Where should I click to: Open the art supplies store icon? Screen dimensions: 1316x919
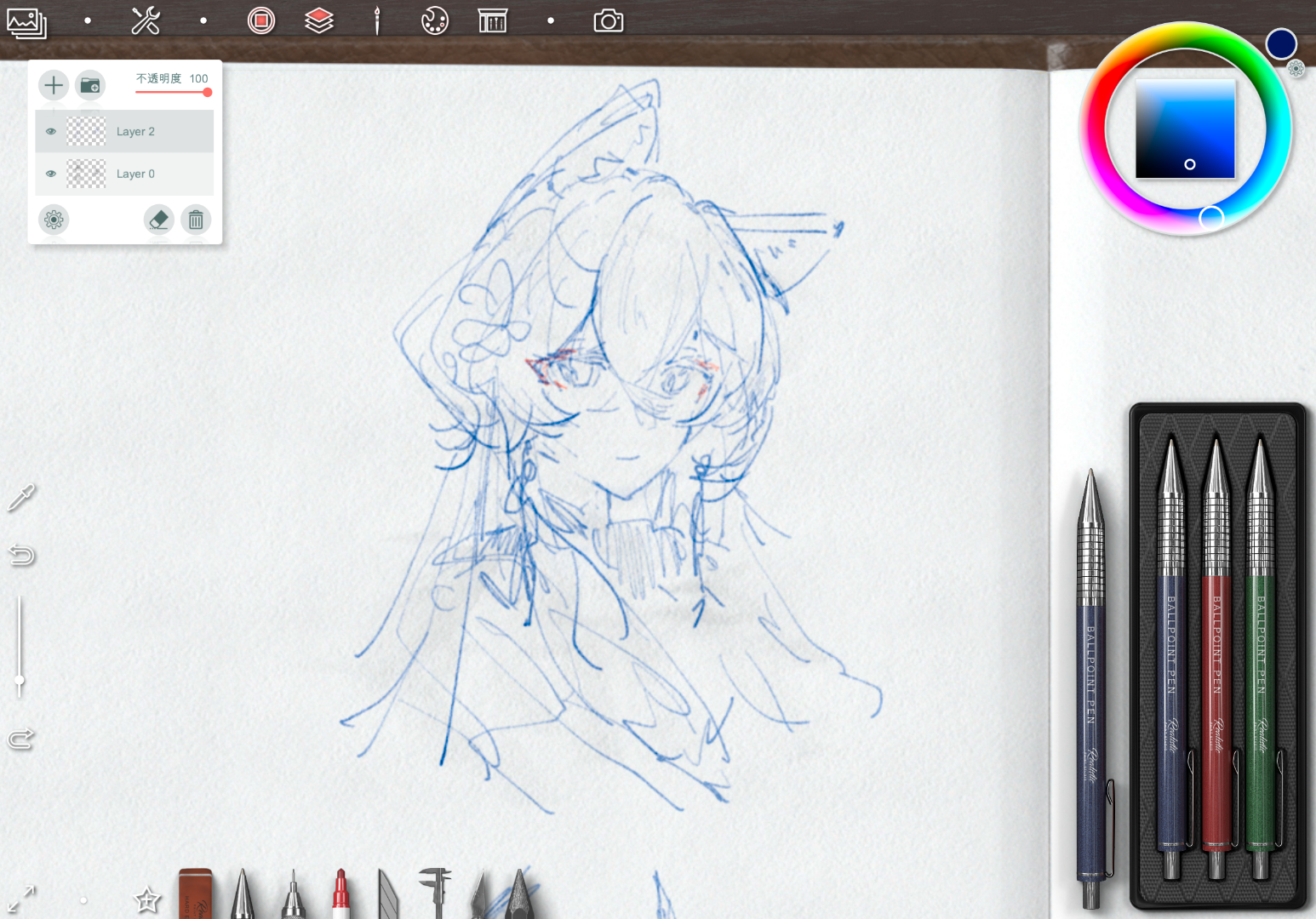(x=492, y=20)
